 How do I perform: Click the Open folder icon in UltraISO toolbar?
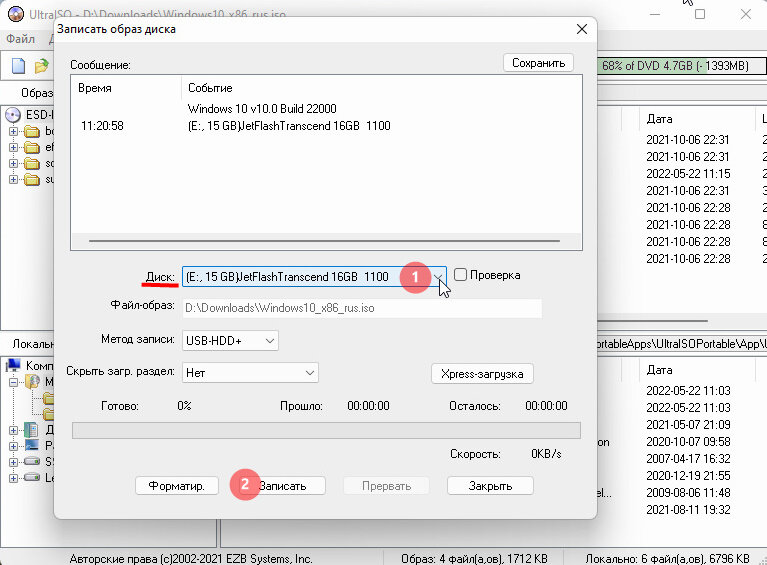(42, 66)
